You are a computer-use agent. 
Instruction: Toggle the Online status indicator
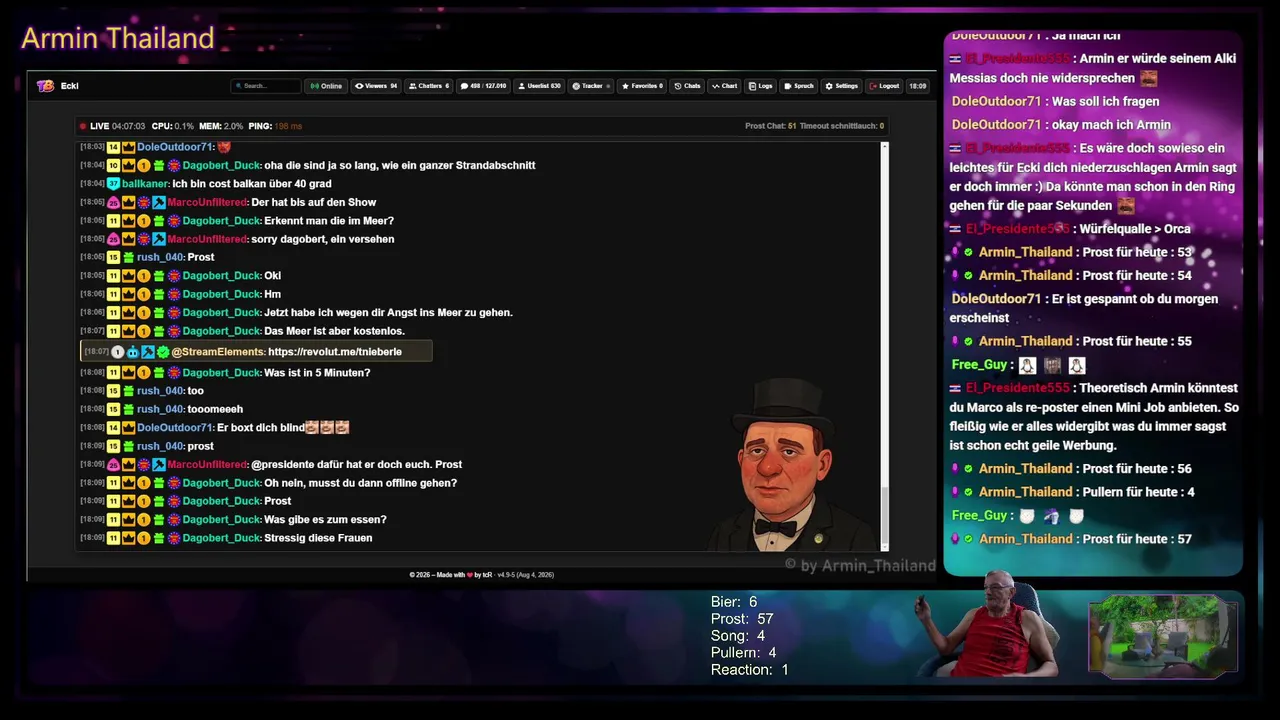tap(326, 86)
